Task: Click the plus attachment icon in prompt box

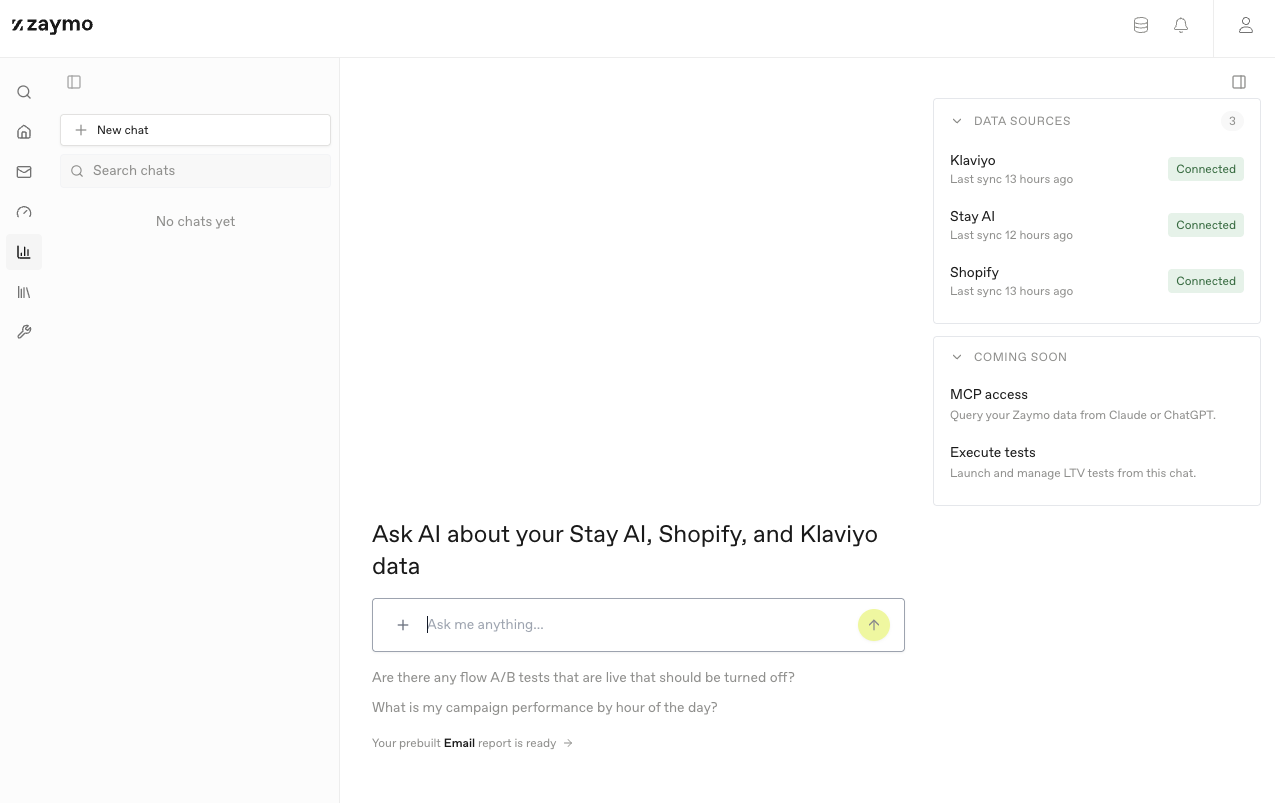Action: (x=403, y=625)
